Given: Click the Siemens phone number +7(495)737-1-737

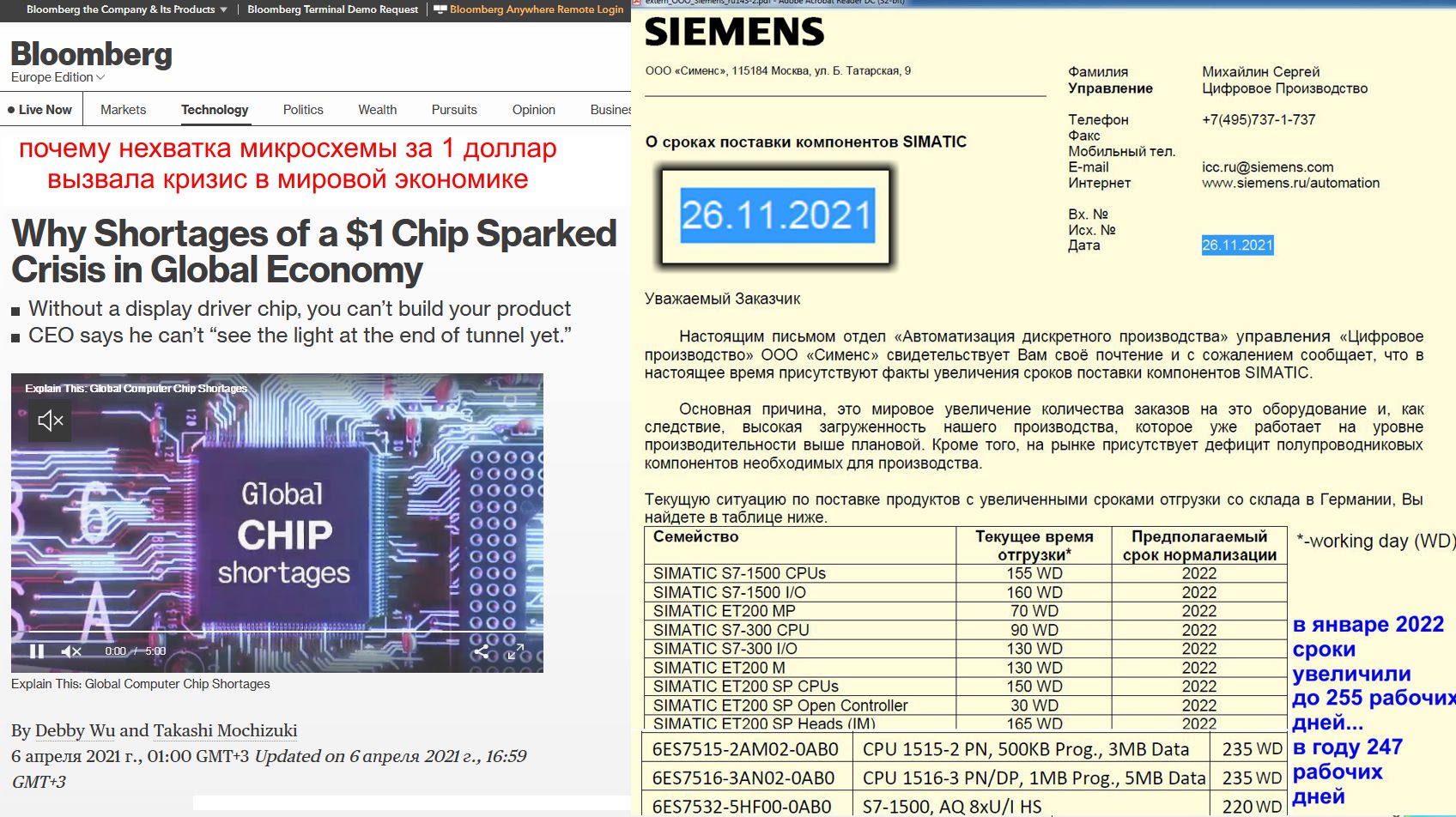Looking at the screenshot, I should pos(1259,120).
